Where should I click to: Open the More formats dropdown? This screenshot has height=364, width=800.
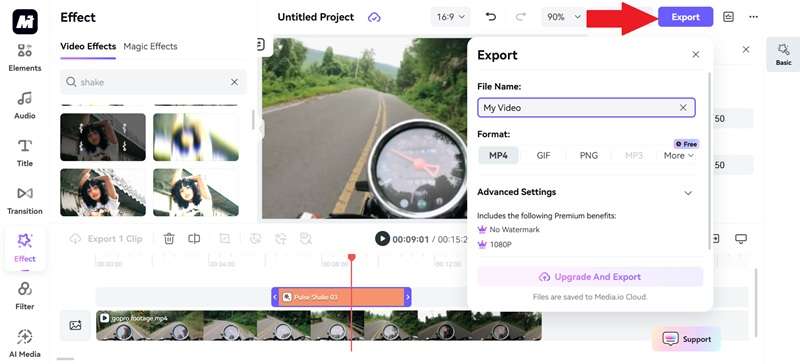(679, 156)
